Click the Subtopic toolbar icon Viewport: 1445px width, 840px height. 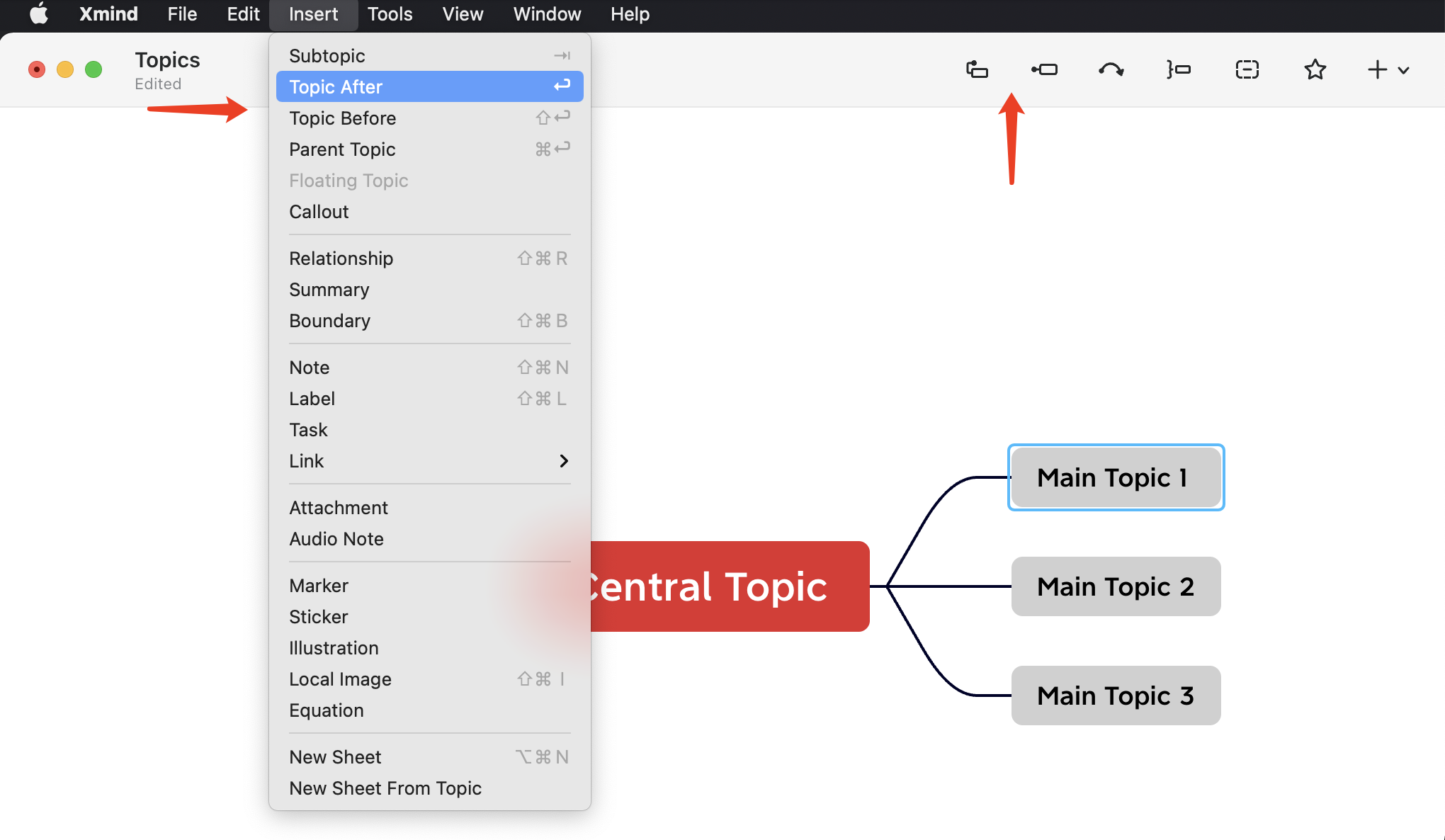click(x=1044, y=69)
